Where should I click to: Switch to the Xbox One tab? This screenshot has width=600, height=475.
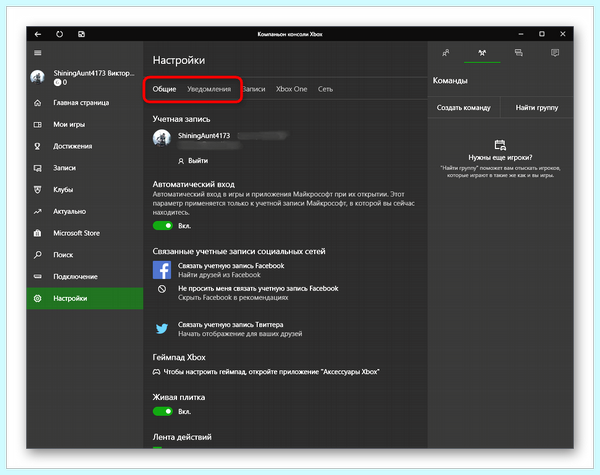point(292,89)
